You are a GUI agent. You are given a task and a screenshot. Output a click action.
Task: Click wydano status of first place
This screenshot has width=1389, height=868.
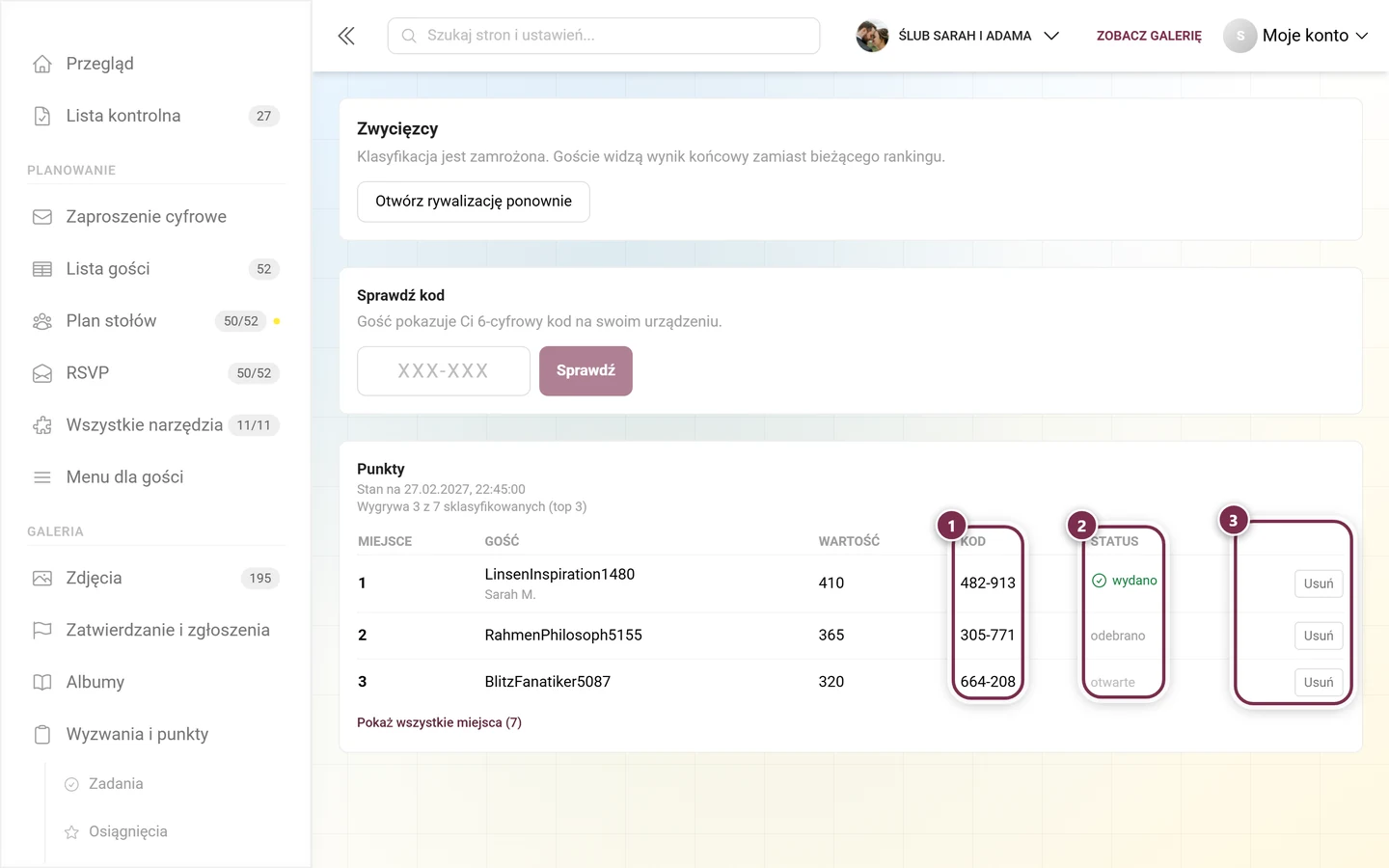[x=1125, y=581]
